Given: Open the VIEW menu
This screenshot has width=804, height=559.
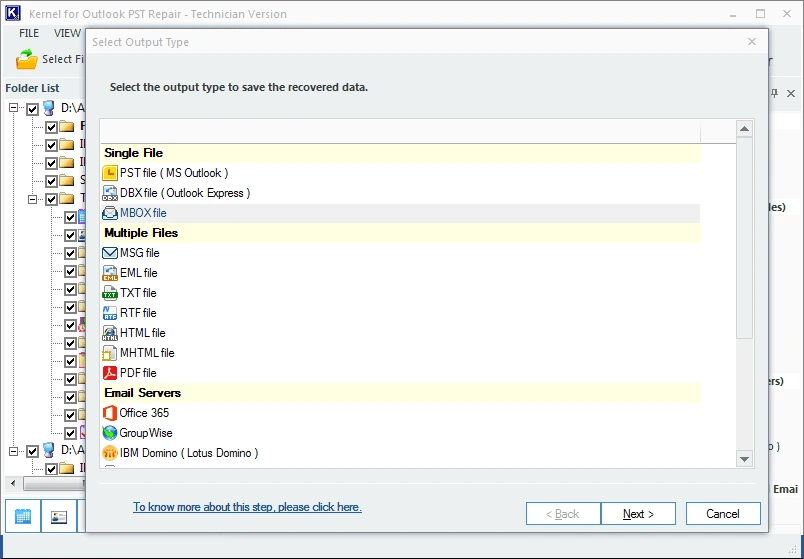Looking at the screenshot, I should (67, 33).
